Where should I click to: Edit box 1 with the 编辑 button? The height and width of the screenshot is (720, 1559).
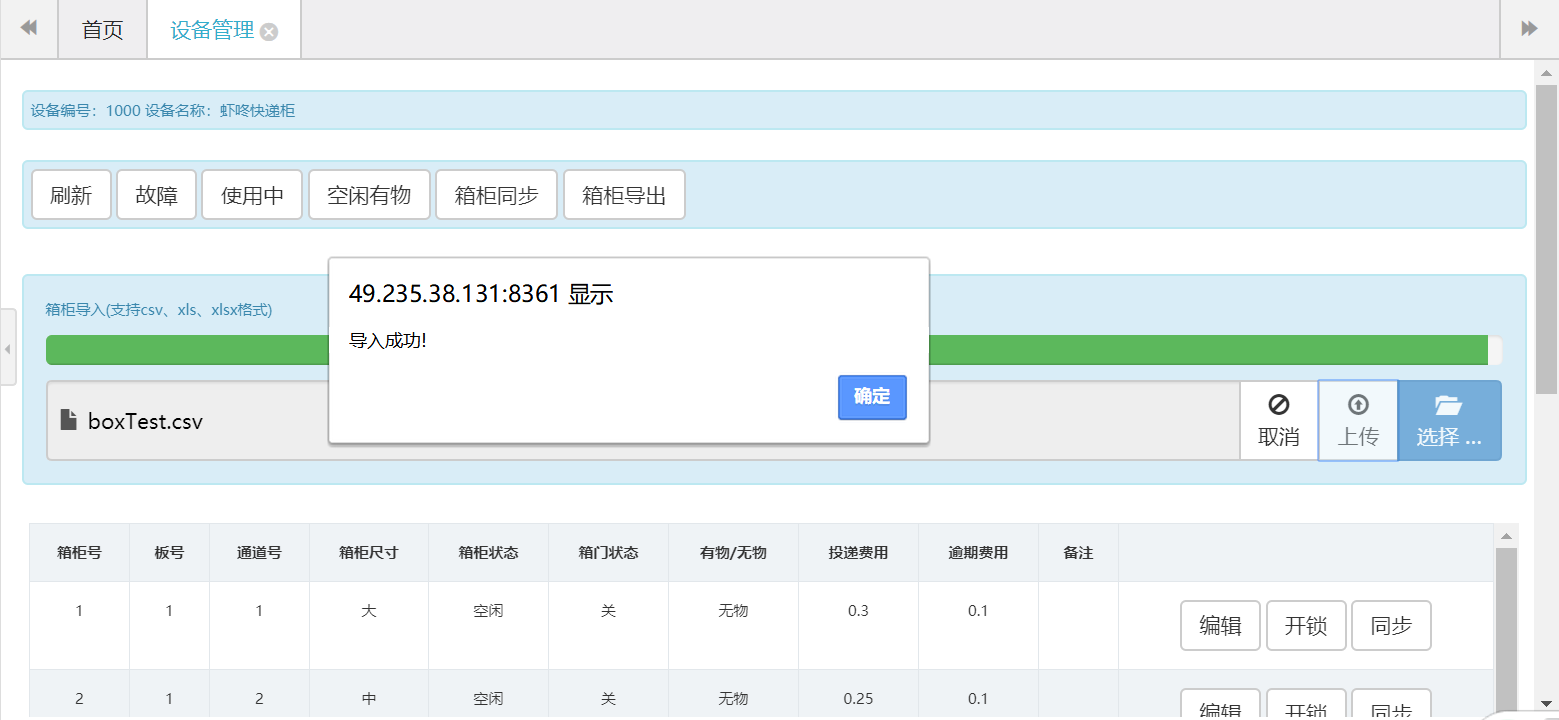pyautogui.click(x=1220, y=626)
